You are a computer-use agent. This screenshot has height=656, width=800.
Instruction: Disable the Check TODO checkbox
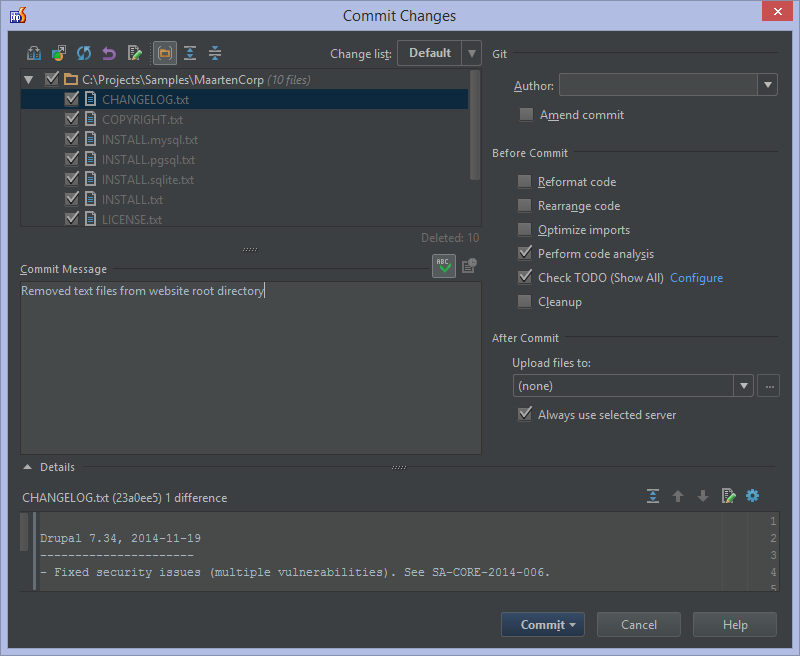[x=524, y=277]
